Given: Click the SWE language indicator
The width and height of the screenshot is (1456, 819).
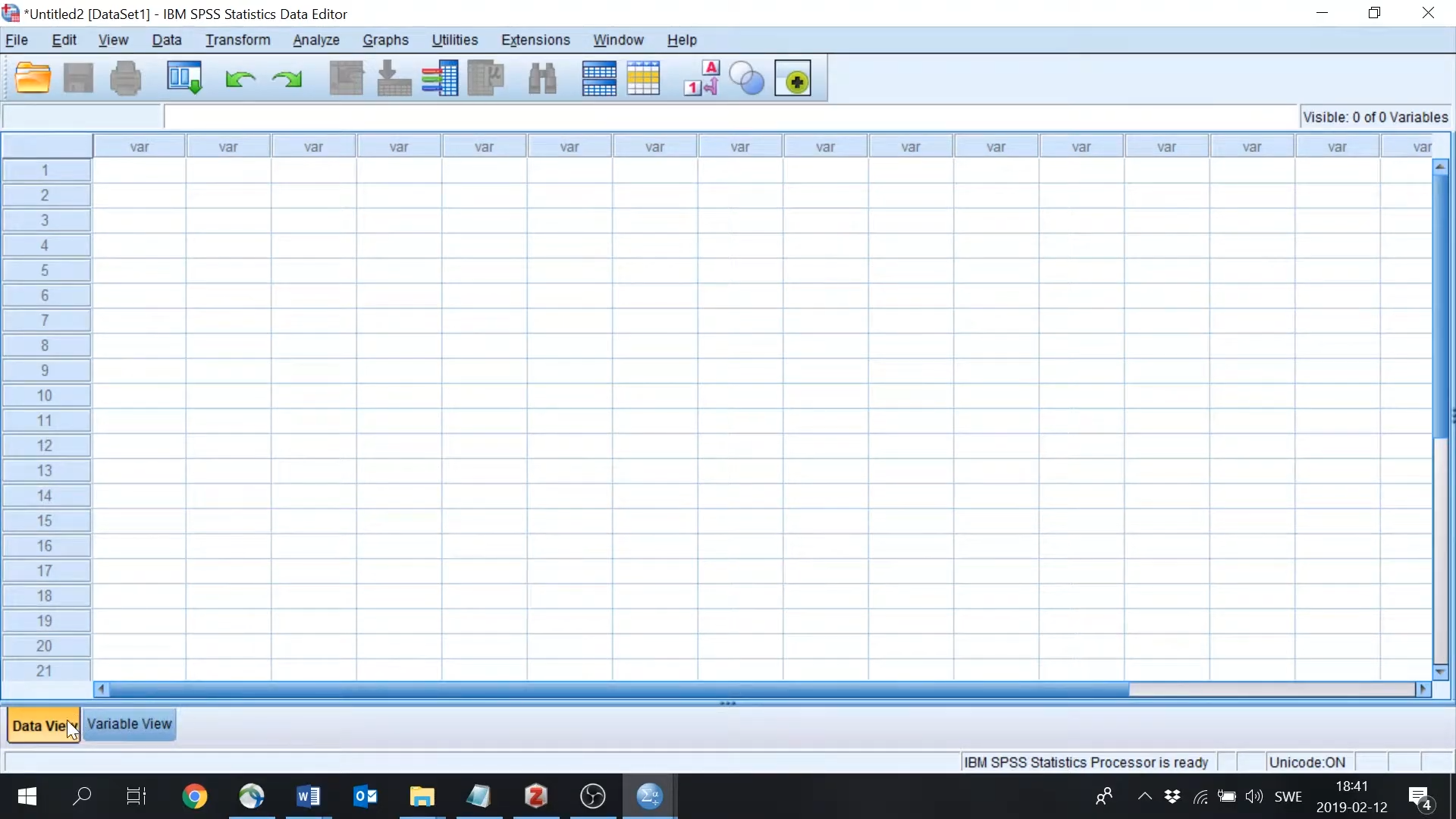Looking at the screenshot, I should tap(1288, 796).
